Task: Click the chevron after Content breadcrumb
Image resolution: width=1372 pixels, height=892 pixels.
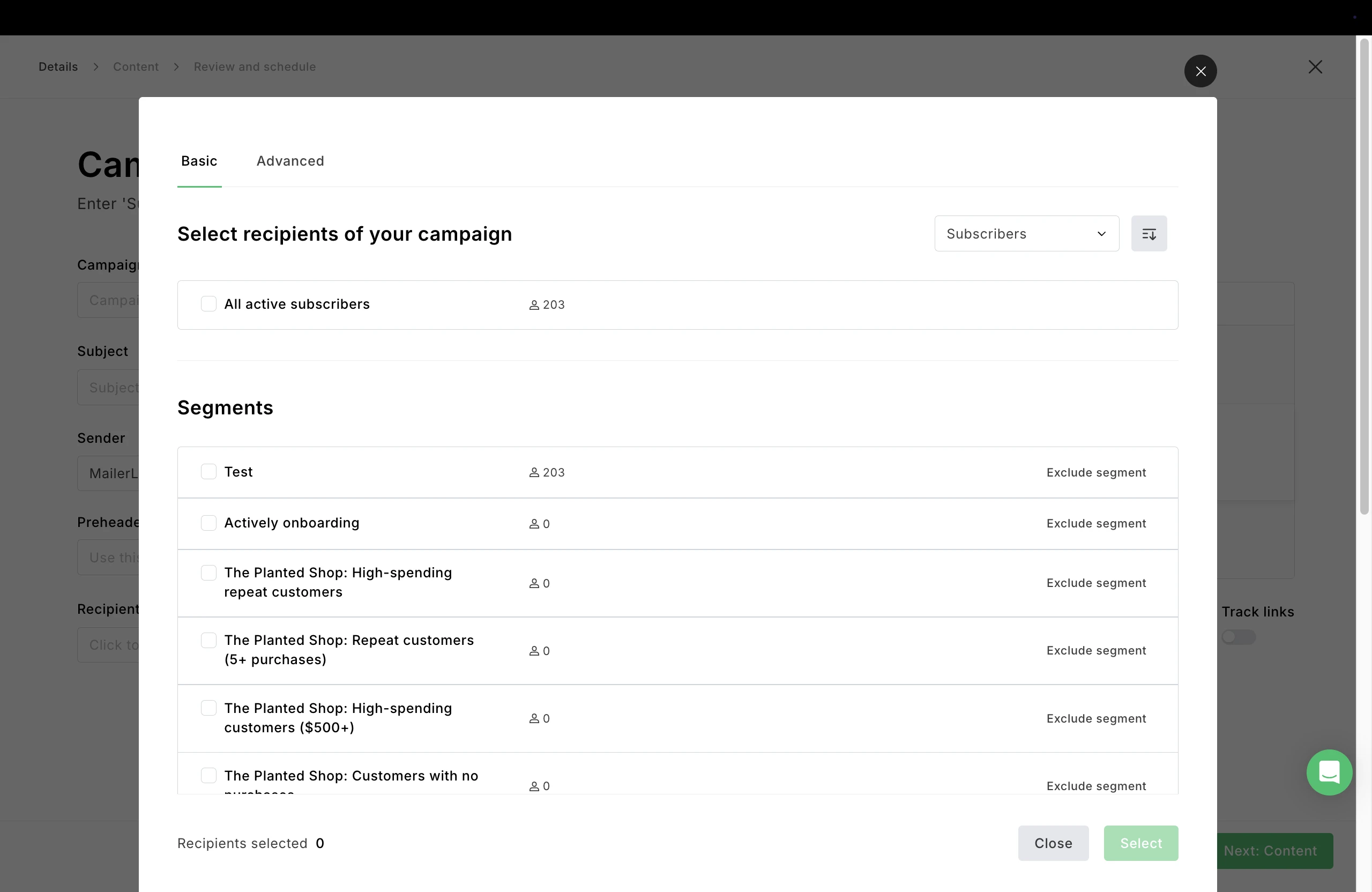Action: click(176, 67)
